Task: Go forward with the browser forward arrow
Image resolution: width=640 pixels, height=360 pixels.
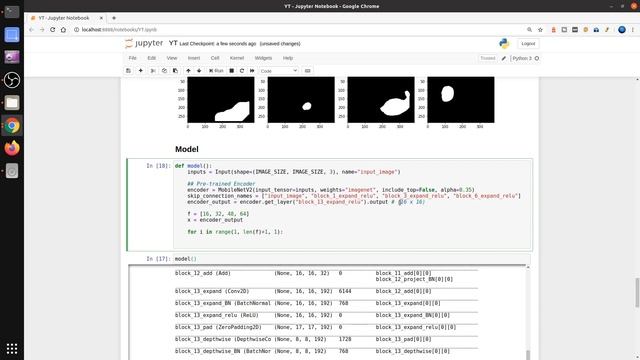Action: [x=42, y=29]
